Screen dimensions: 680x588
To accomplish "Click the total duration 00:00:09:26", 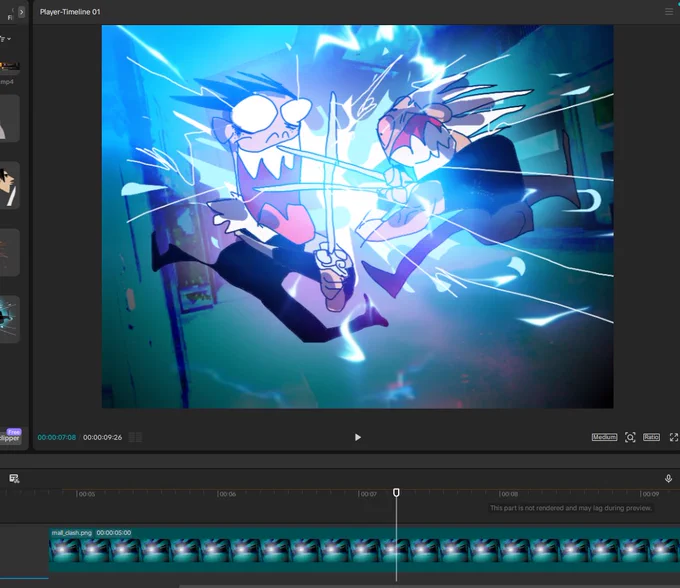I will tap(102, 437).
